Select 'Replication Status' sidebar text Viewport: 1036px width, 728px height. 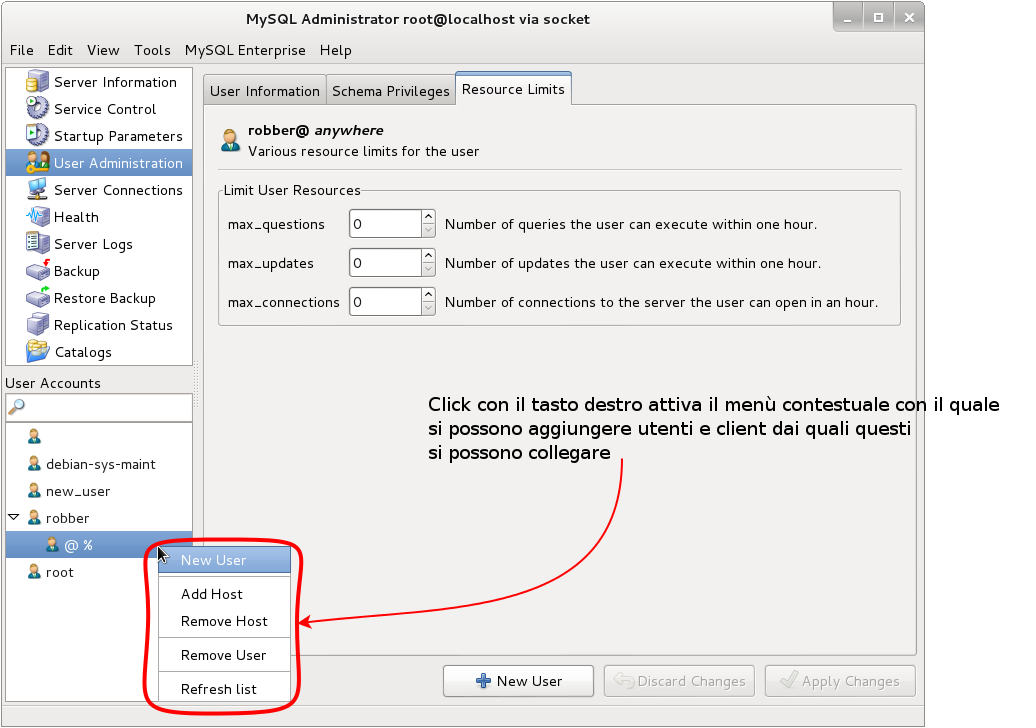[113, 326]
